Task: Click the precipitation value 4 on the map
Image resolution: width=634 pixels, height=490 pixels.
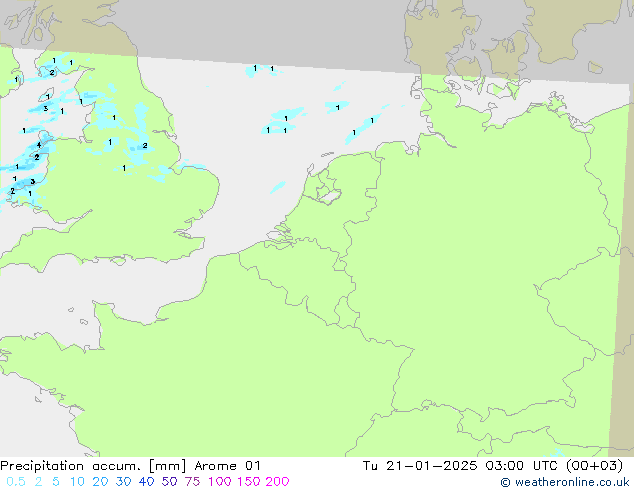Action: [39, 145]
